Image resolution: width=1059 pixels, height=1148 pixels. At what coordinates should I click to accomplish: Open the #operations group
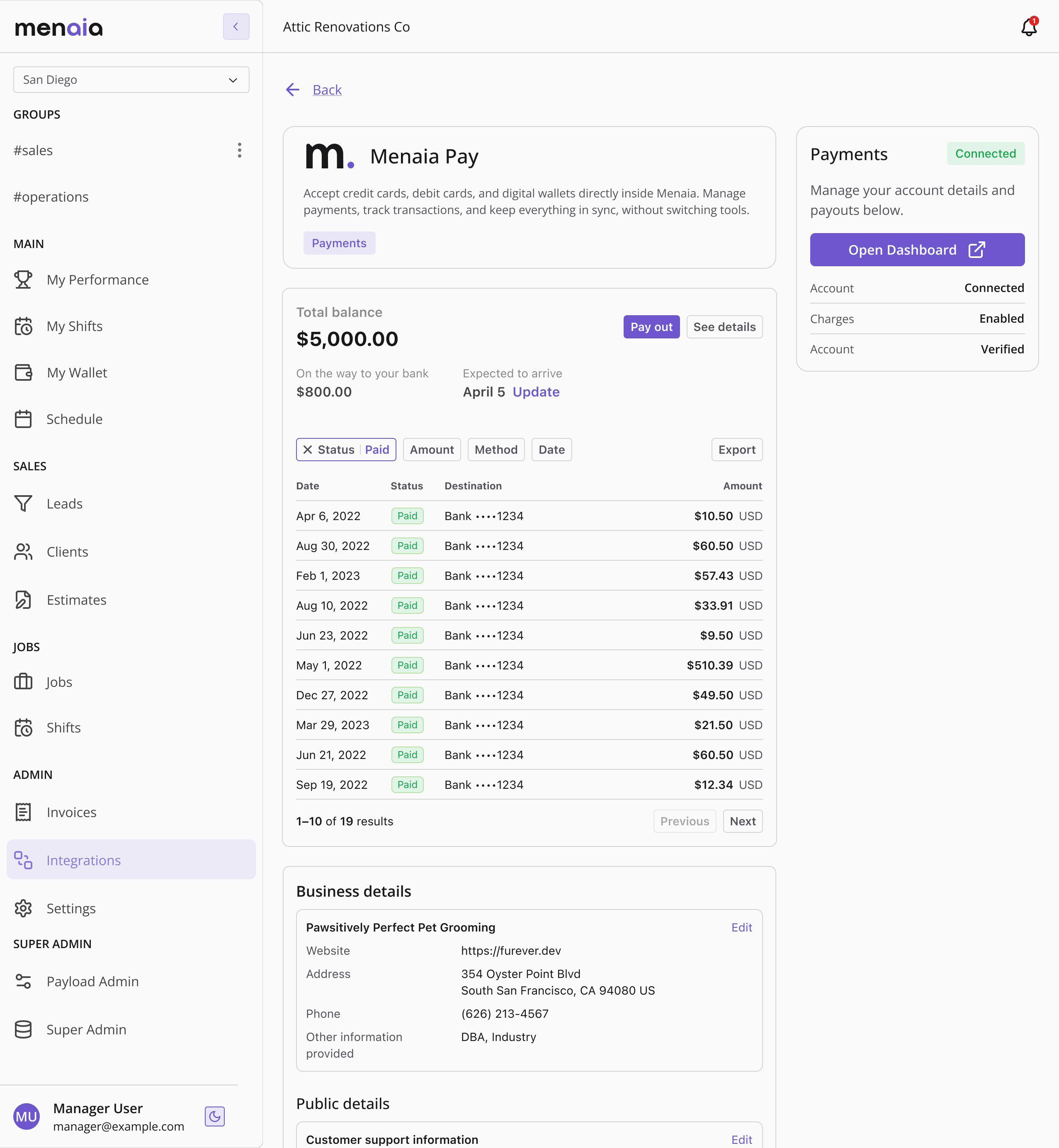coord(51,197)
